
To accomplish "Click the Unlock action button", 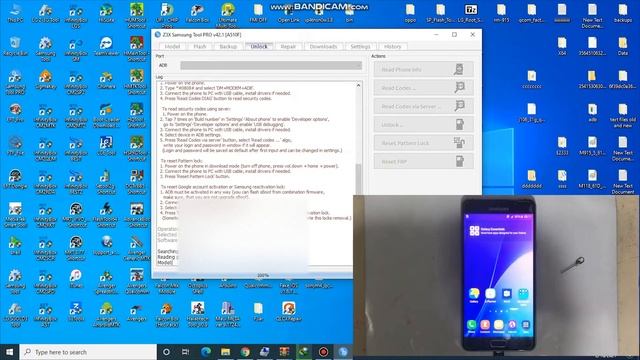I will pyautogui.click(x=424, y=124).
